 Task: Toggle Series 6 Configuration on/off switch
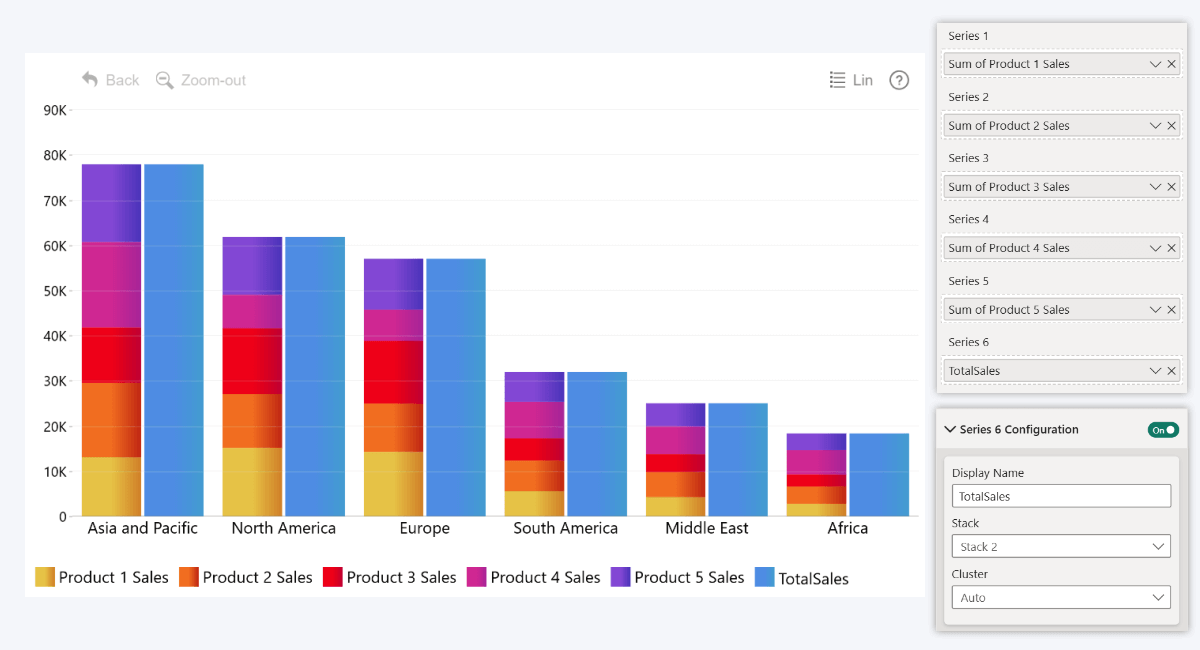pyautogui.click(x=1163, y=430)
